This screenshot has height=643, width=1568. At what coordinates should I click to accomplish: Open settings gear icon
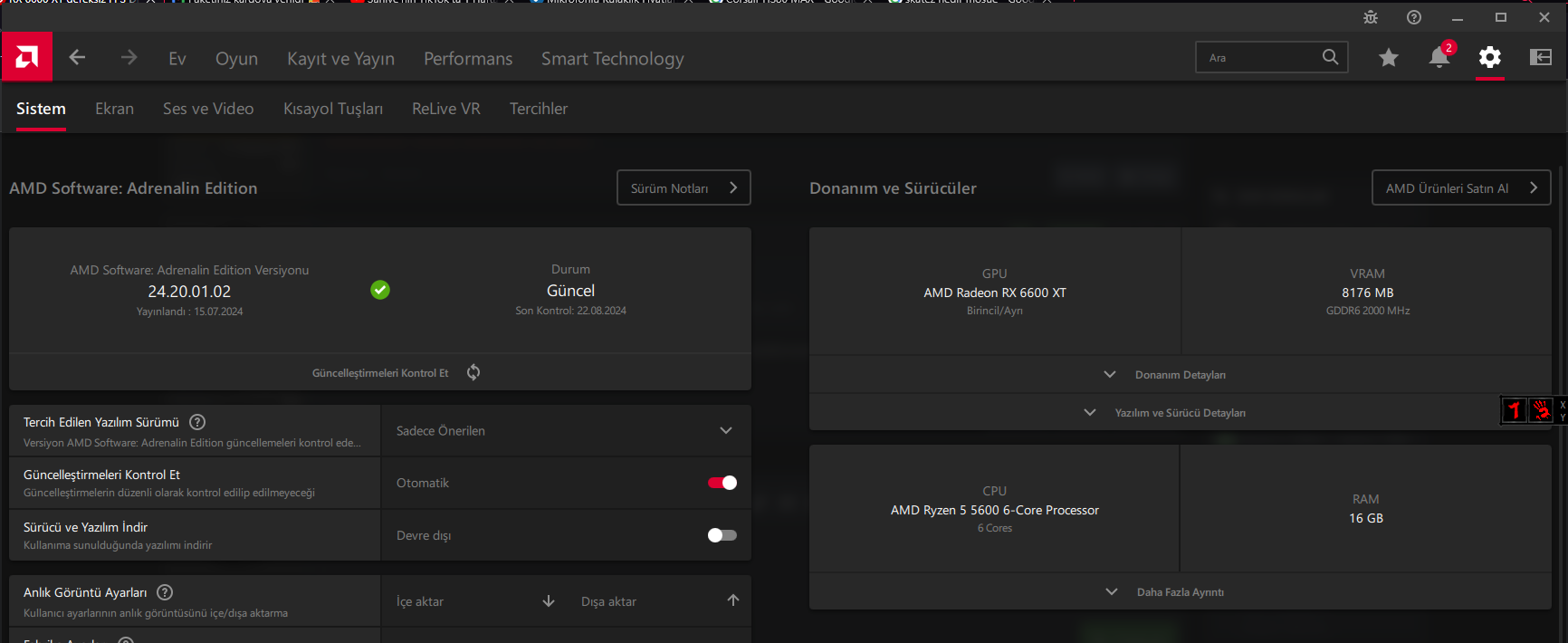pyautogui.click(x=1490, y=58)
